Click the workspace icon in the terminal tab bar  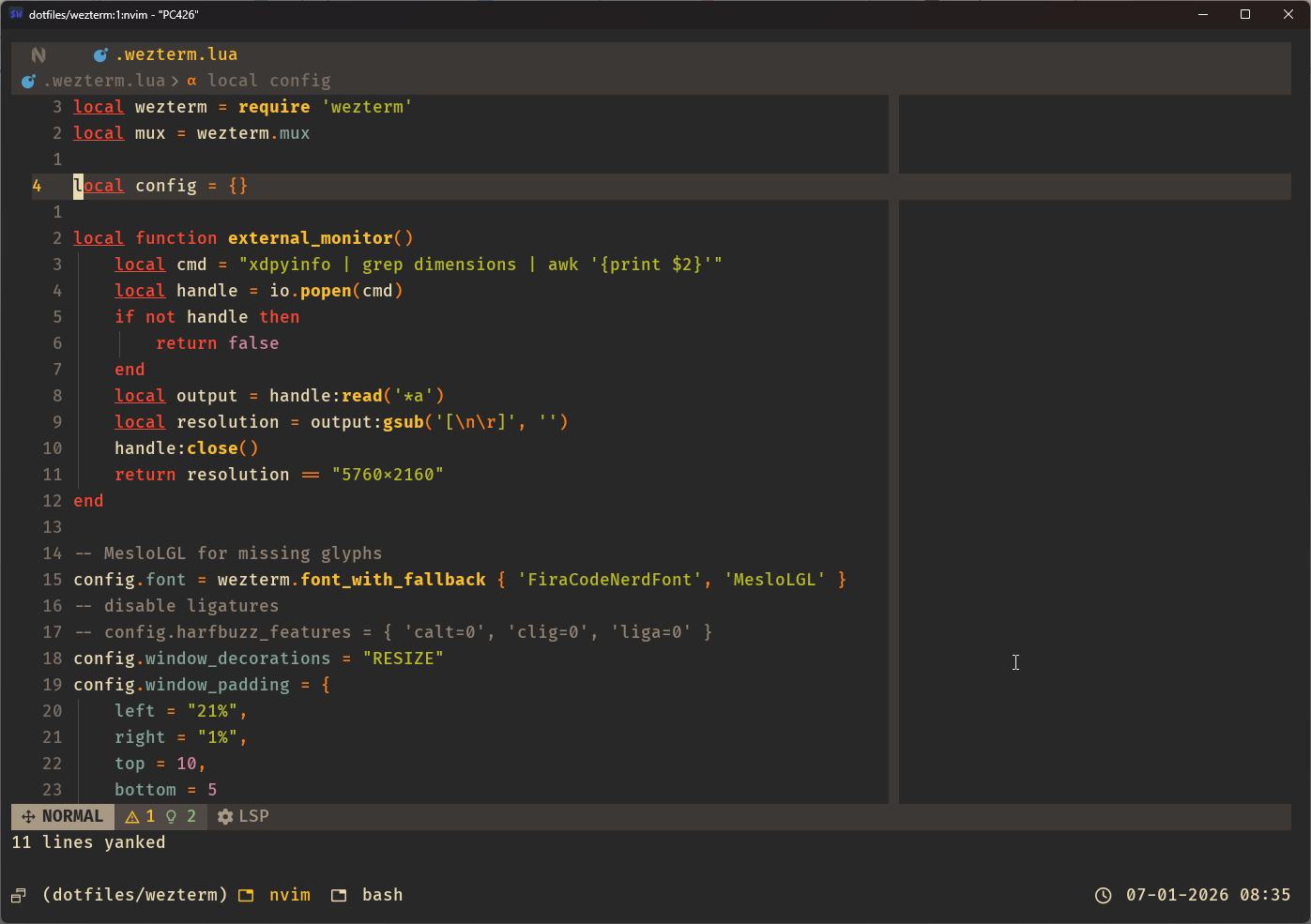point(19,895)
